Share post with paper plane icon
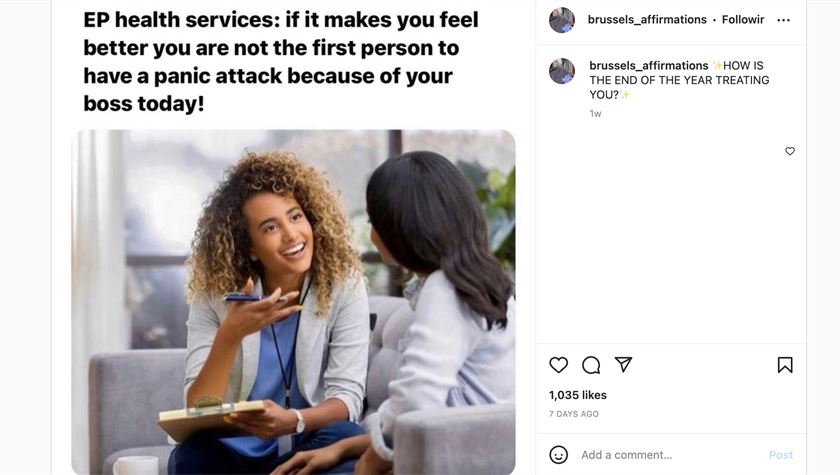This screenshot has width=840, height=475. pyautogui.click(x=623, y=364)
